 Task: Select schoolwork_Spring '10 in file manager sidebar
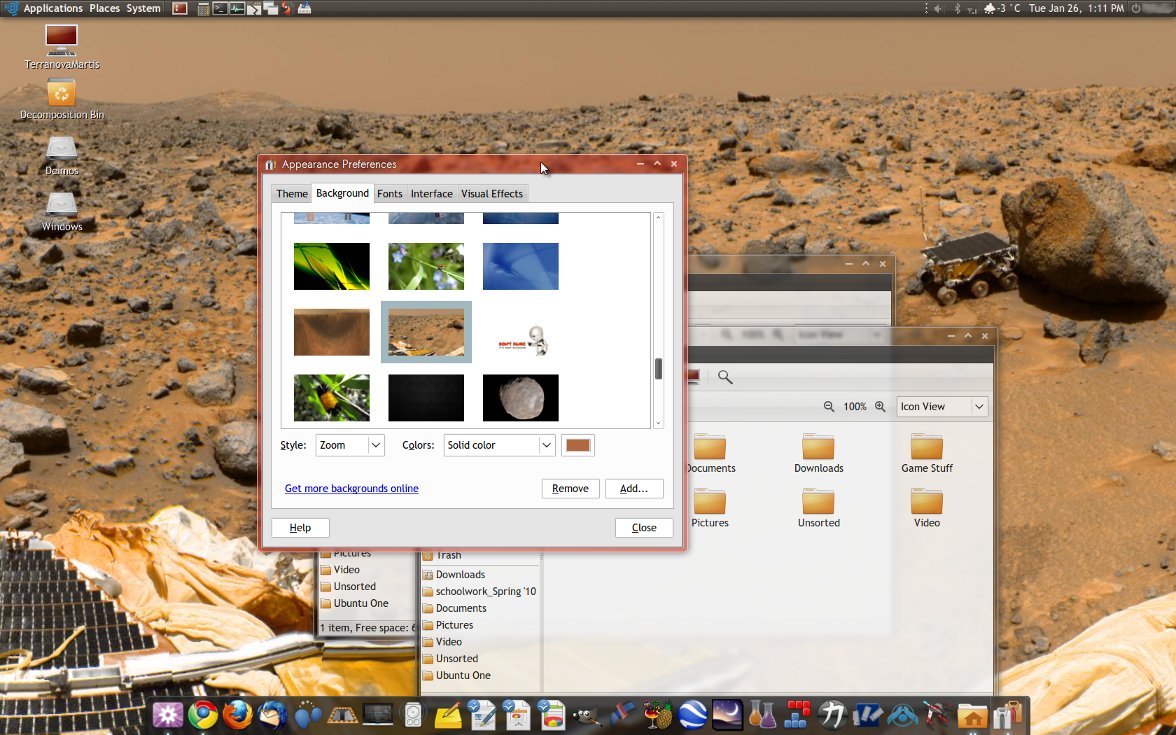point(480,591)
